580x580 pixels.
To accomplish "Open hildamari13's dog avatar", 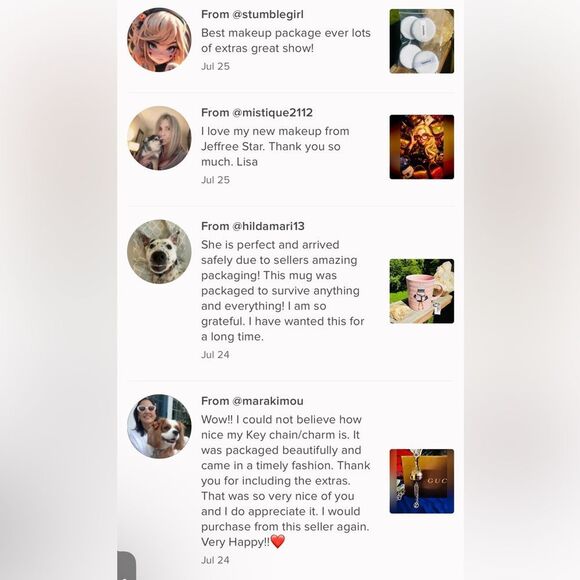I will click(159, 252).
